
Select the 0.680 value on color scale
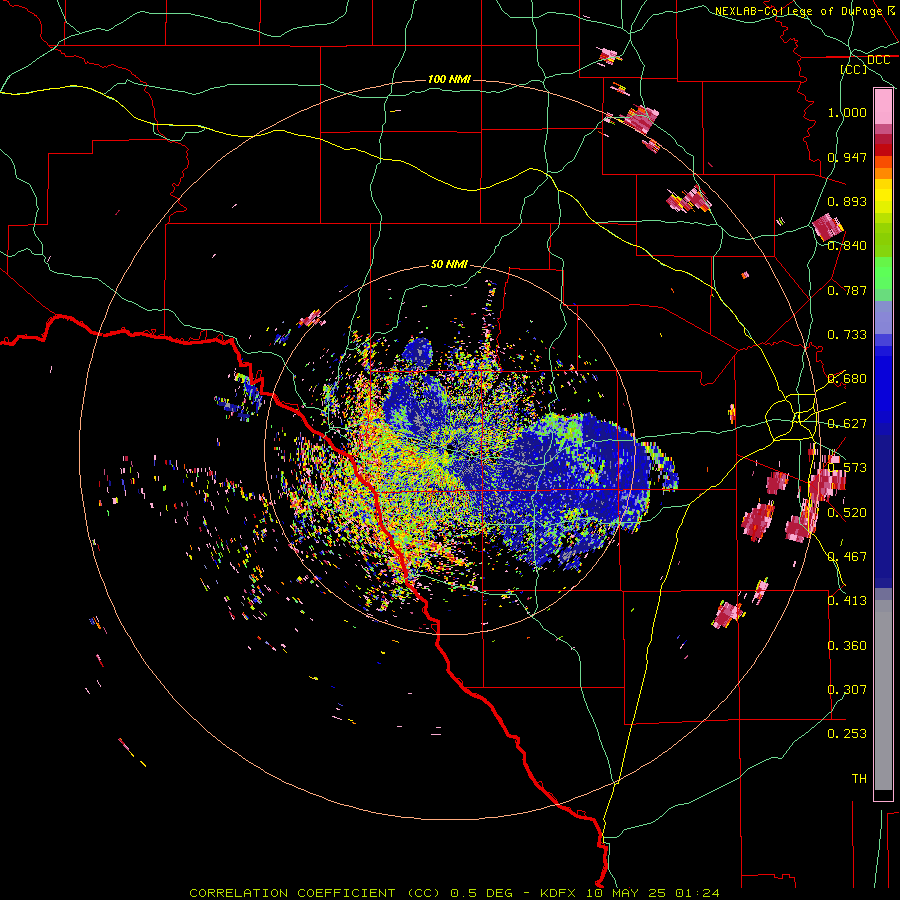point(847,379)
